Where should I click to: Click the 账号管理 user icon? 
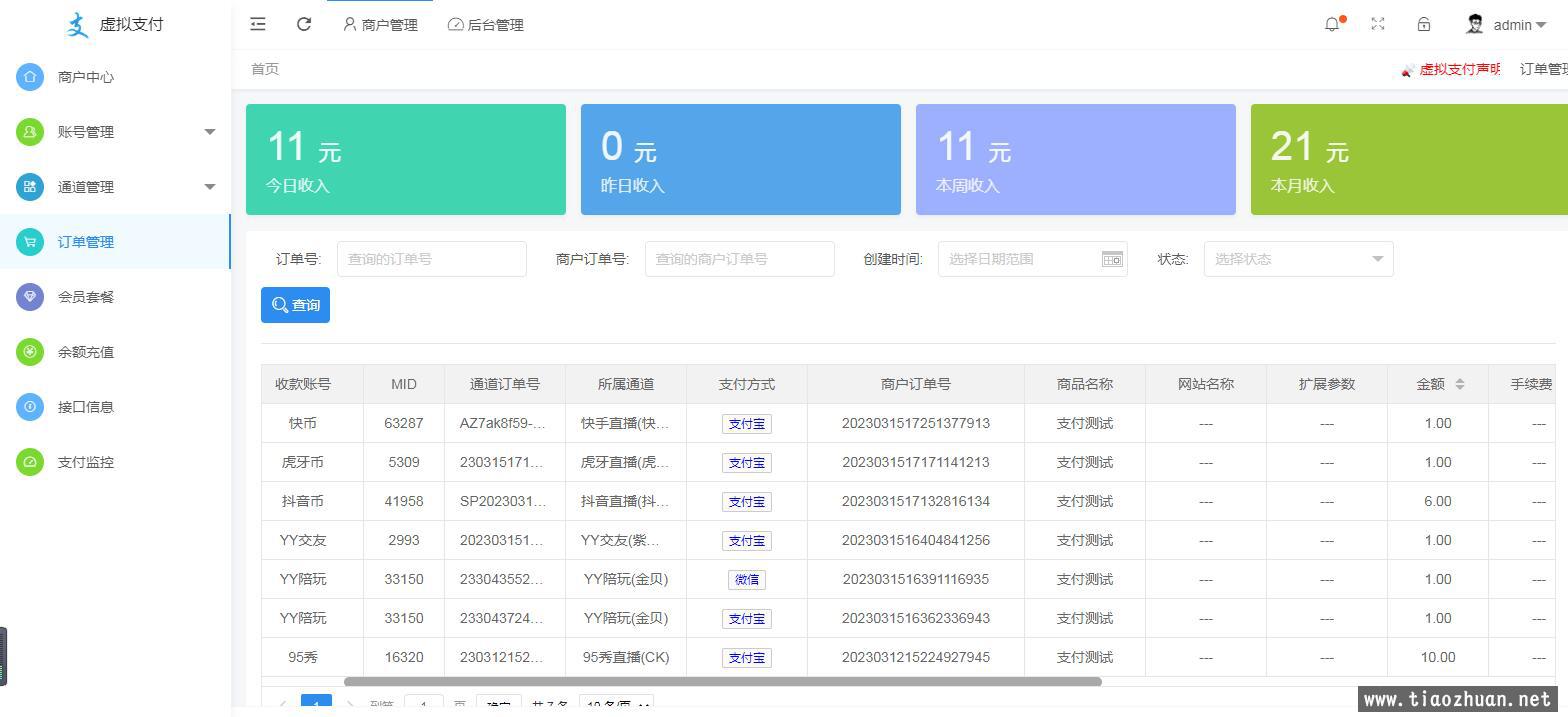point(30,132)
